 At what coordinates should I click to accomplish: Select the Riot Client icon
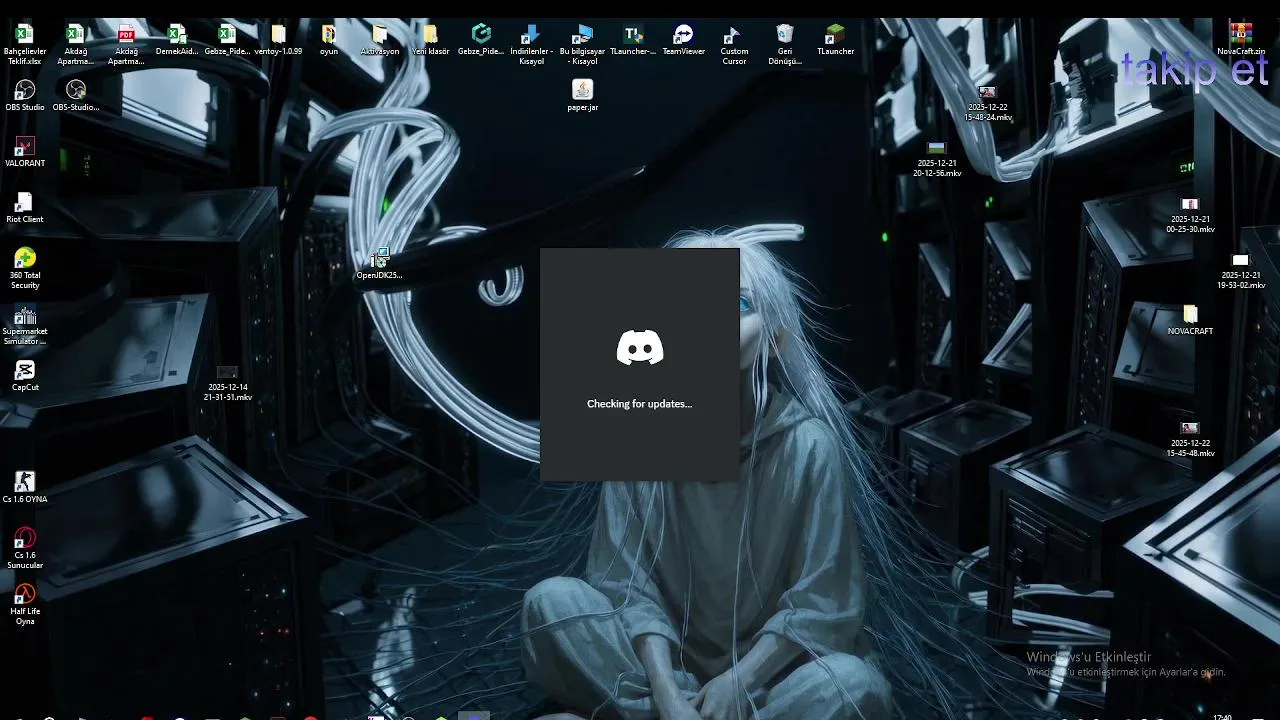point(25,203)
